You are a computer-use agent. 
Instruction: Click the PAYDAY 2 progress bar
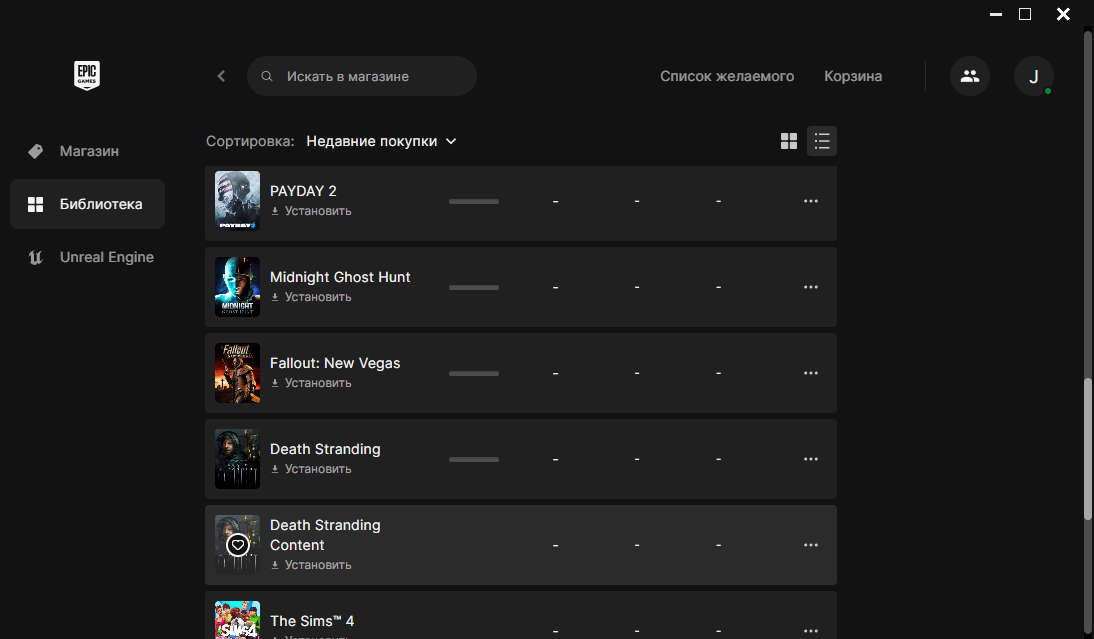pyautogui.click(x=474, y=202)
